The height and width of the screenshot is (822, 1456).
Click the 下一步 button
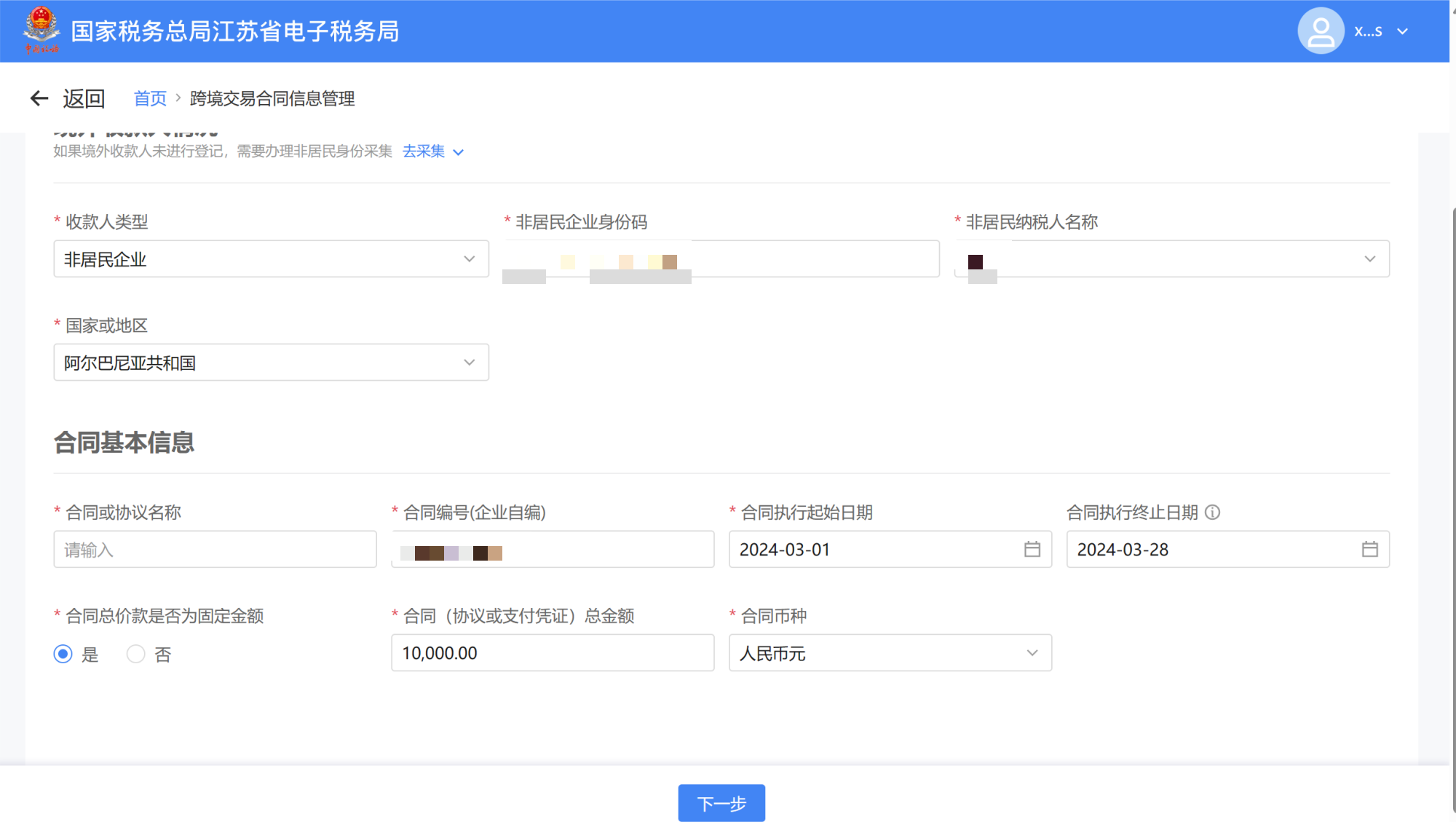point(721,803)
